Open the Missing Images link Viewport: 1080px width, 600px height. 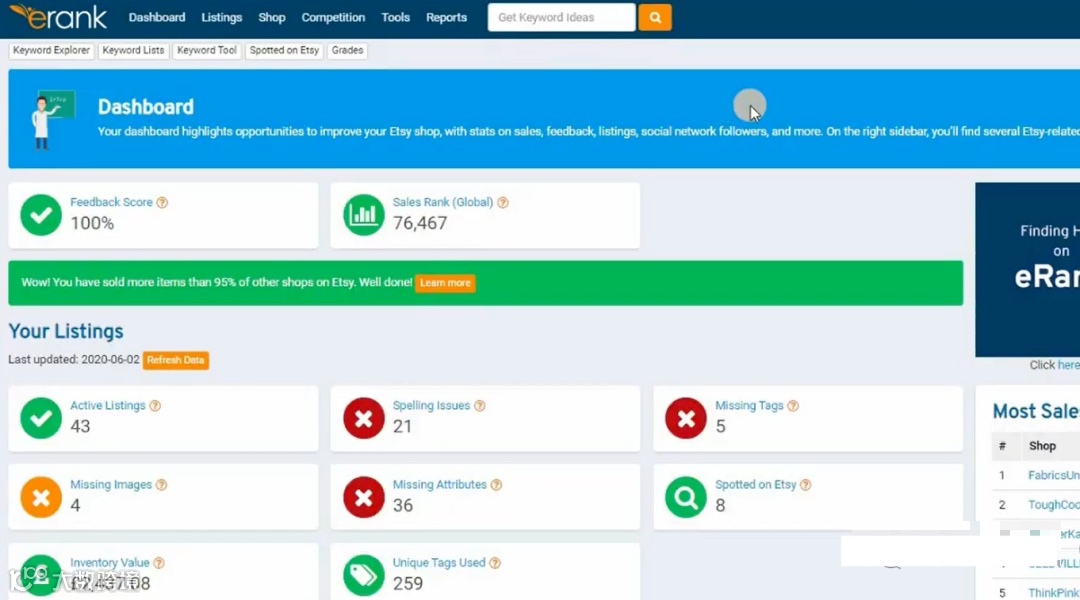tap(111, 485)
